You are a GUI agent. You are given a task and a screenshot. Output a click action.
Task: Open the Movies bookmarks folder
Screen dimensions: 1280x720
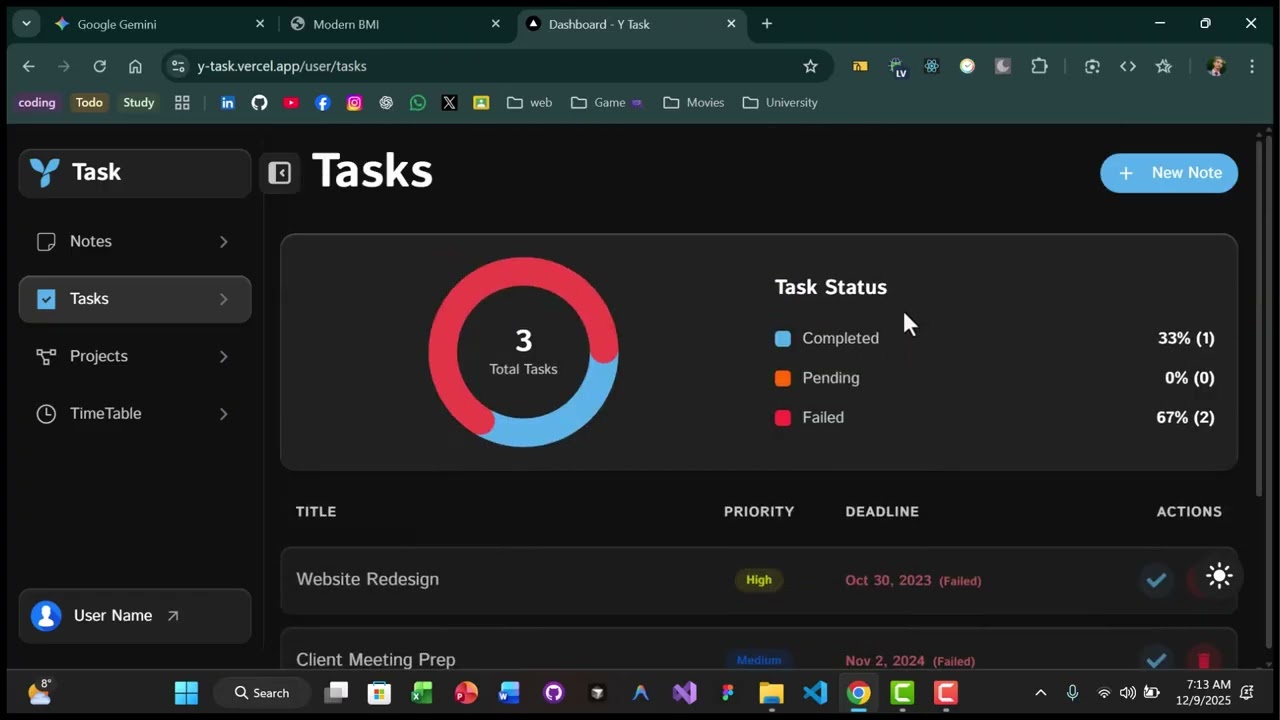coord(694,103)
